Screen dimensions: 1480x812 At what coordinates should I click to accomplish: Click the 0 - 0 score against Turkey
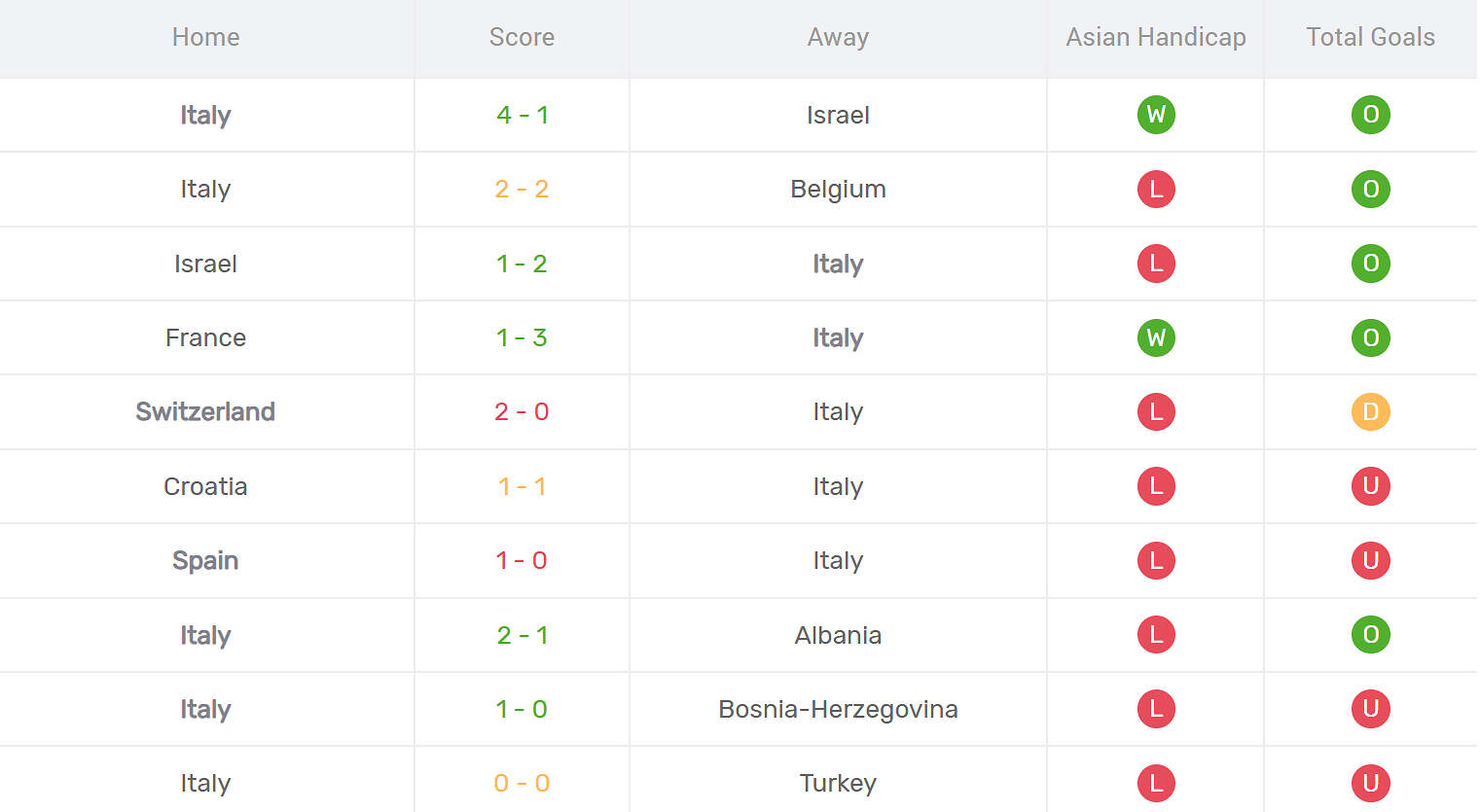coord(522,783)
